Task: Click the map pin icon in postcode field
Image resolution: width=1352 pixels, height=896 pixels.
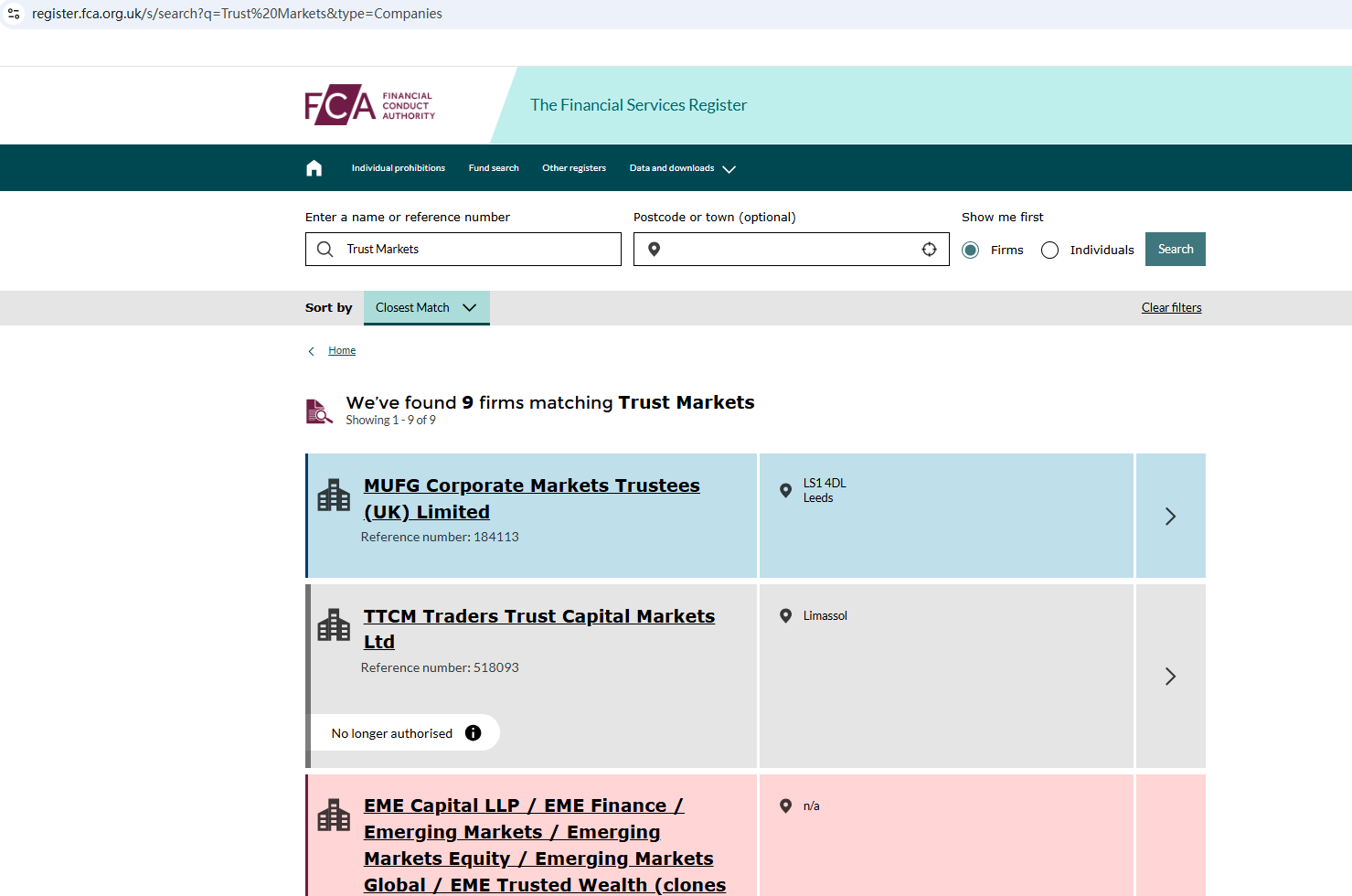Action: tap(654, 249)
